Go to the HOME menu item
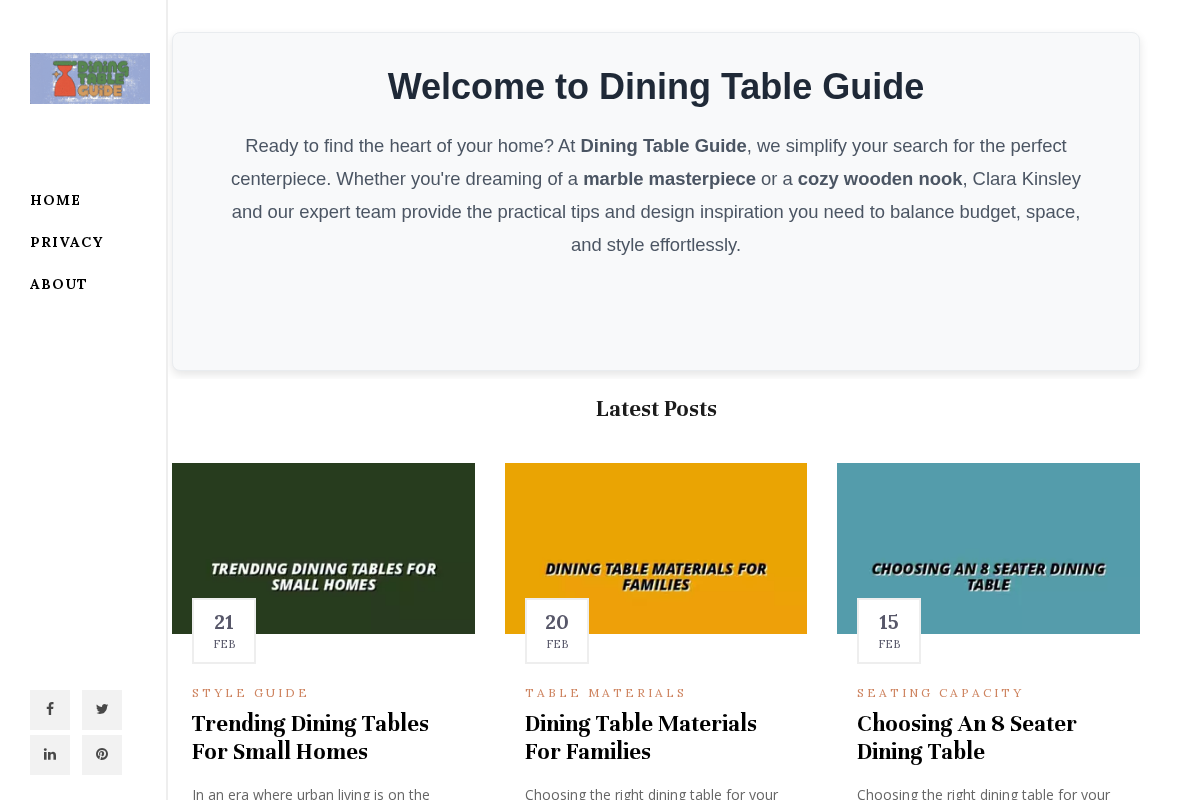The width and height of the screenshot is (1200, 800). click(x=55, y=199)
